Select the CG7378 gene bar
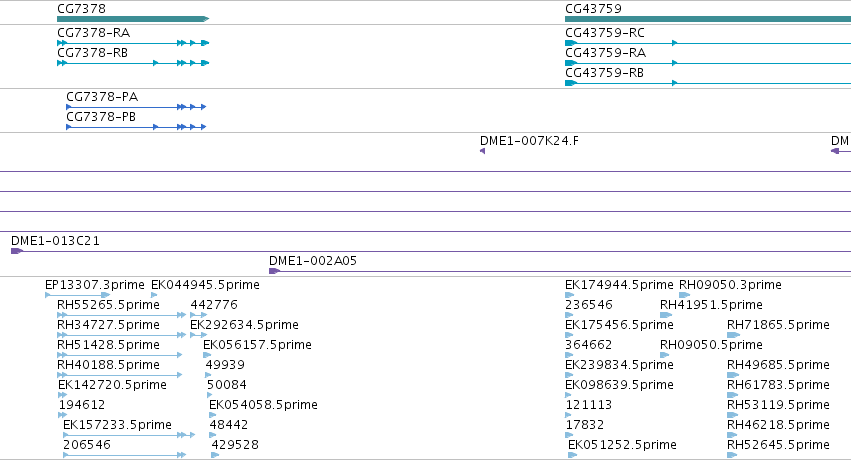The width and height of the screenshot is (851, 460). pos(133,19)
